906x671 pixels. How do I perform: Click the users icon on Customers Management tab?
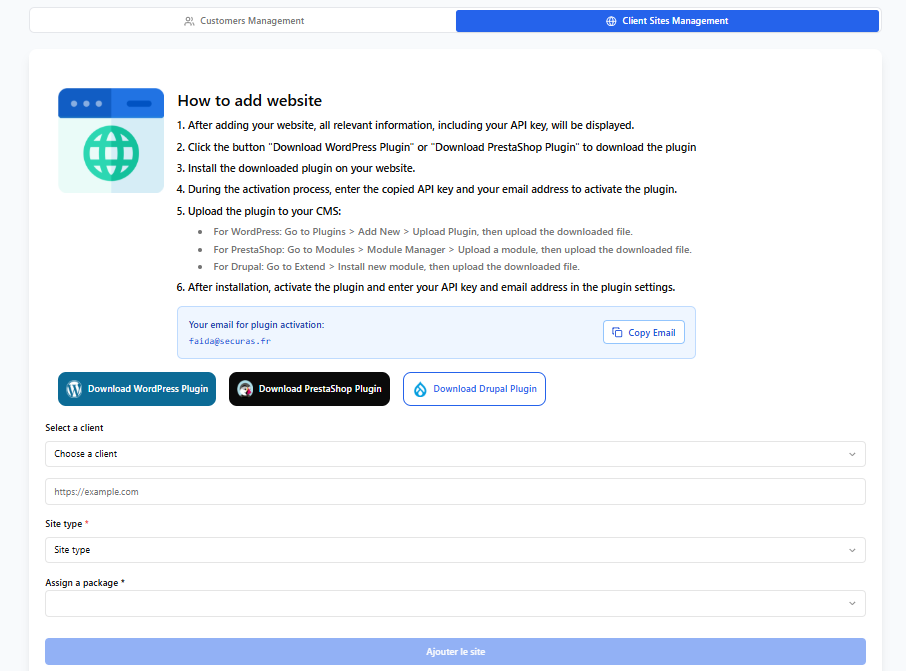(x=190, y=21)
